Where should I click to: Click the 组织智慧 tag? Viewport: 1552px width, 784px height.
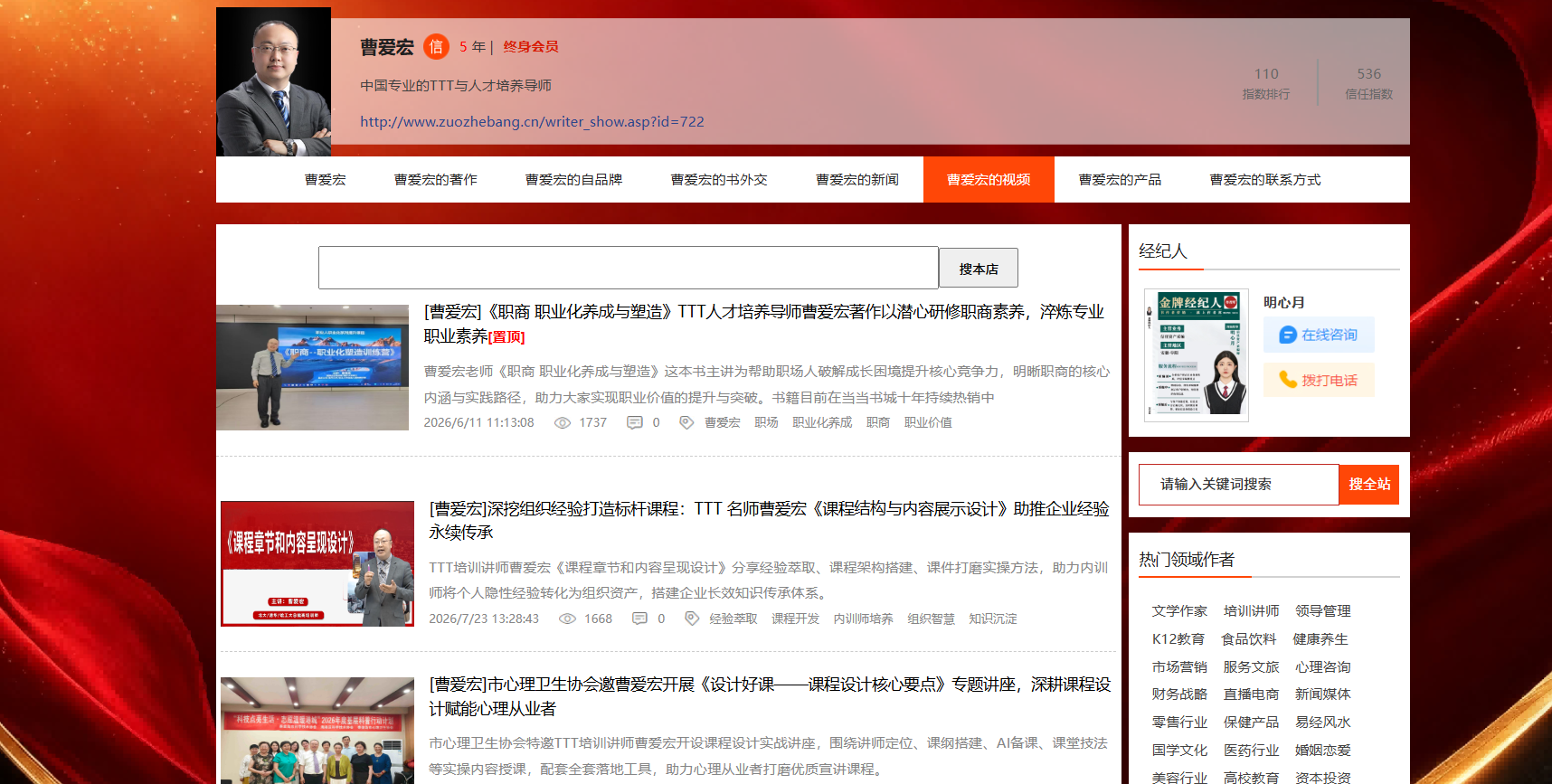click(932, 619)
